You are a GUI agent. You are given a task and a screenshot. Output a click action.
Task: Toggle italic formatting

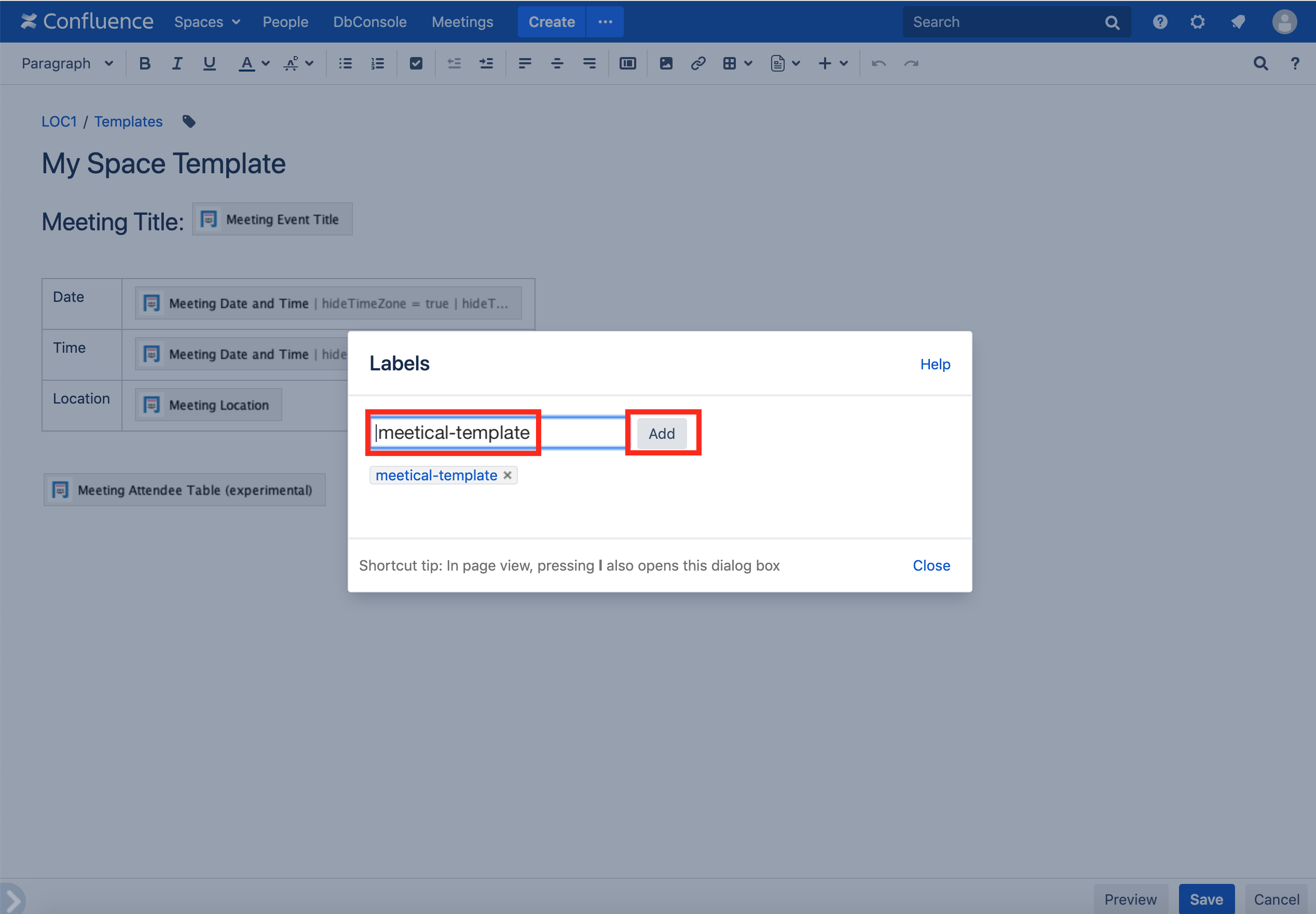(177, 64)
